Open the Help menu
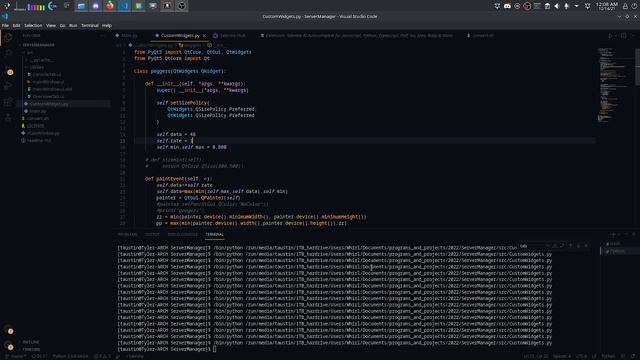This screenshot has height=360, width=640. (107, 25)
